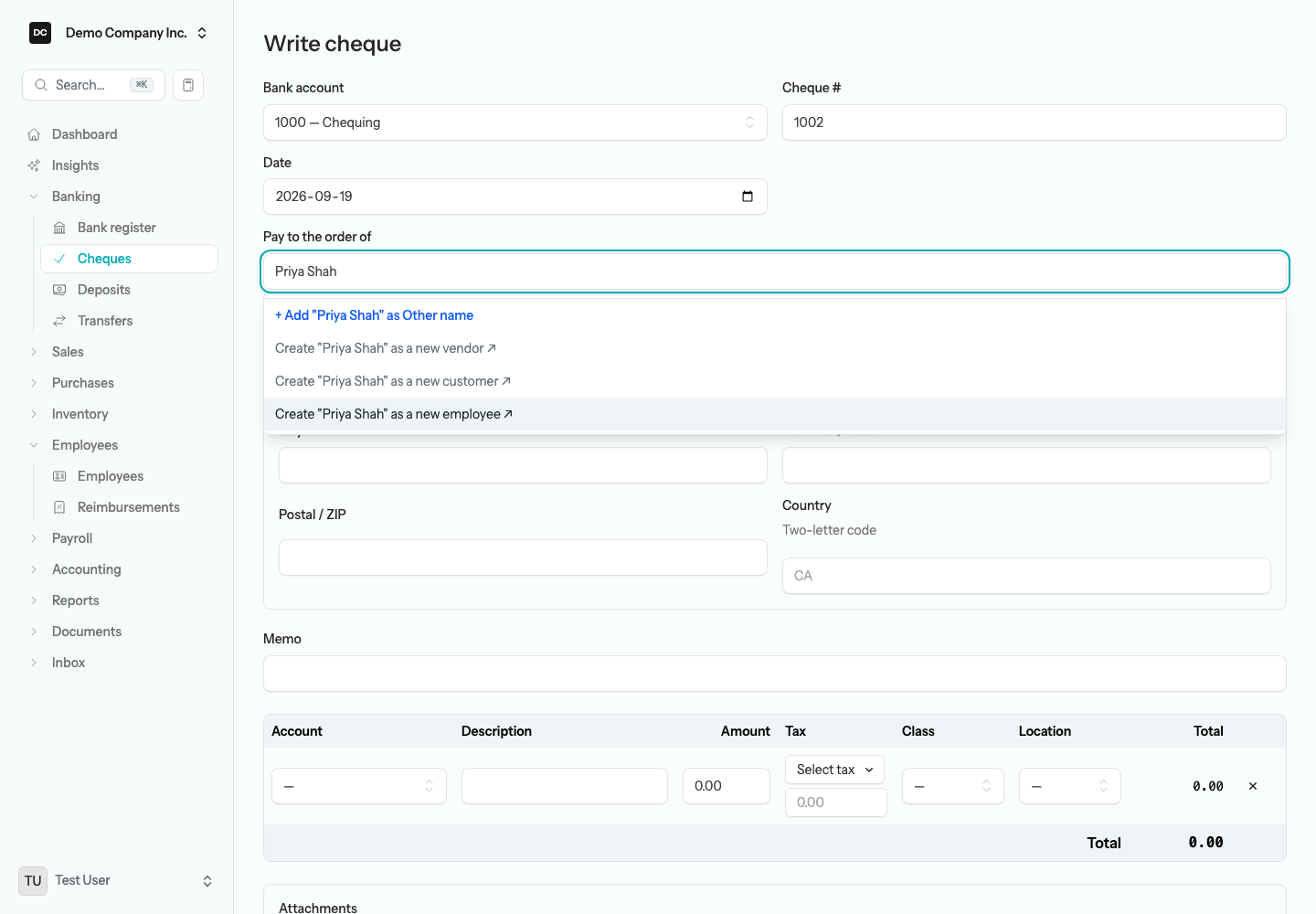Click the Reimbursements receipt icon
The height and width of the screenshot is (914, 1316).
[59, 507]
